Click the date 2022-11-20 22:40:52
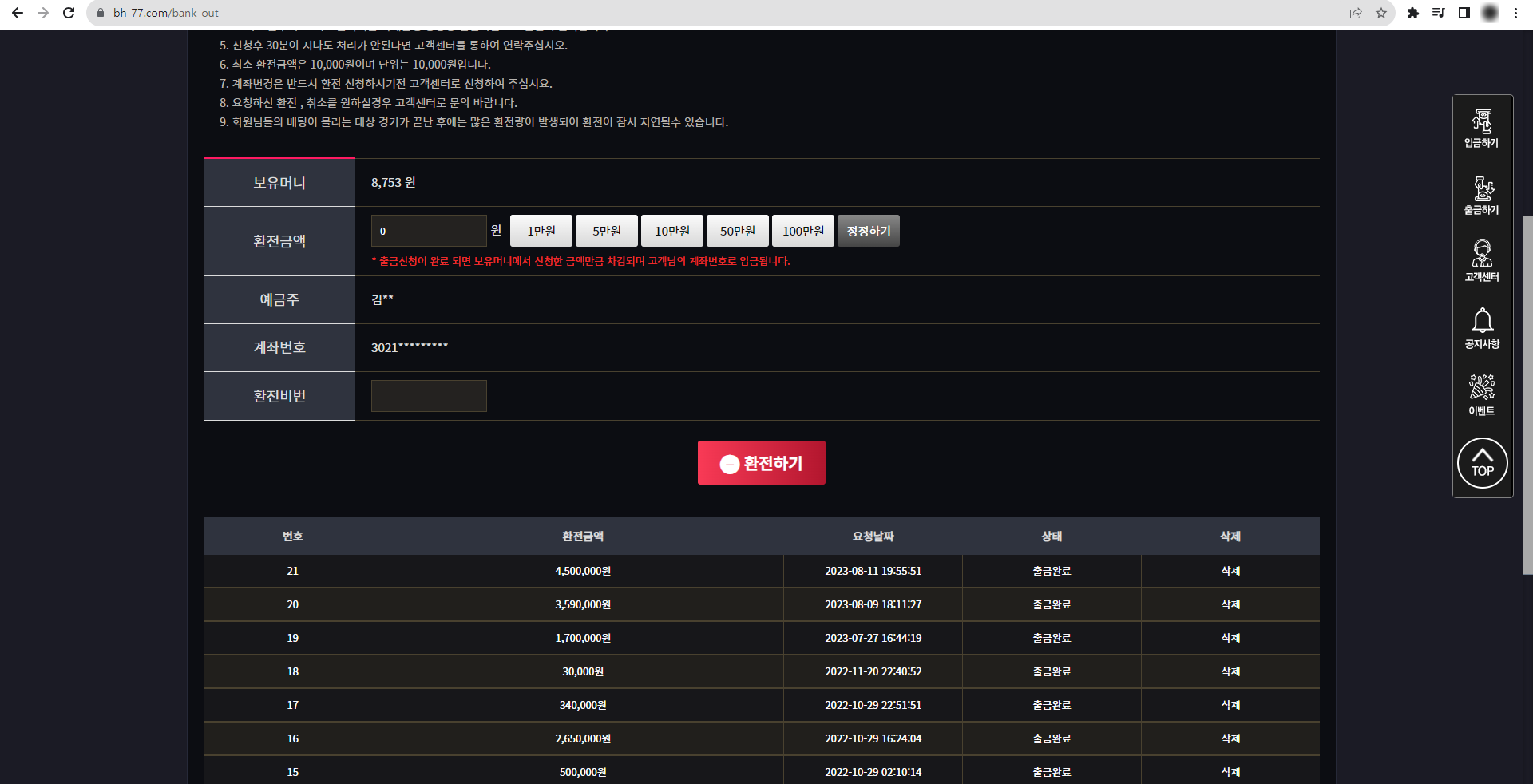 coord(873,671)
